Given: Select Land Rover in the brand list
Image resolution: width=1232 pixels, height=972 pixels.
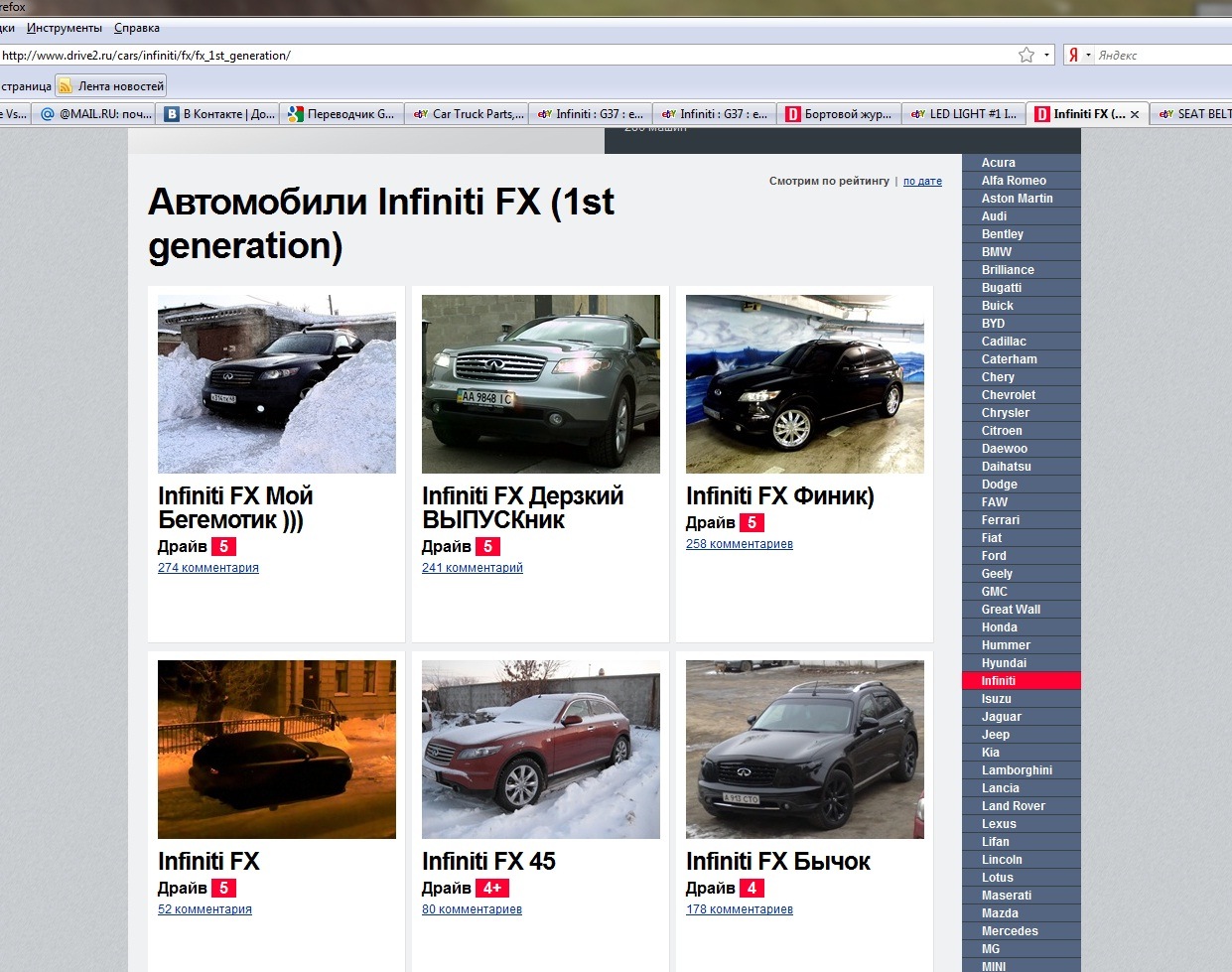Looking at the screenshot, I should point(1022,806).
